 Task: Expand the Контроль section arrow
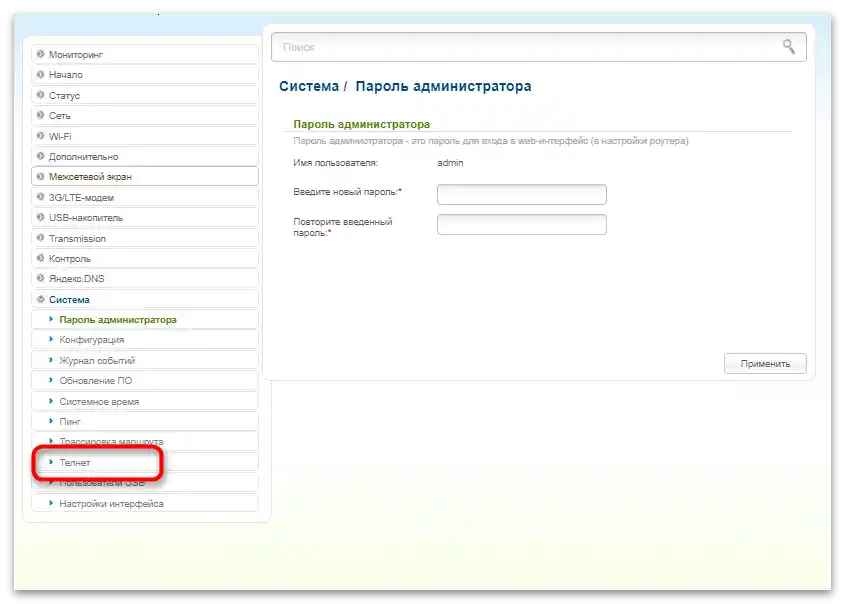pyautogui.click(x=40, y=258)
